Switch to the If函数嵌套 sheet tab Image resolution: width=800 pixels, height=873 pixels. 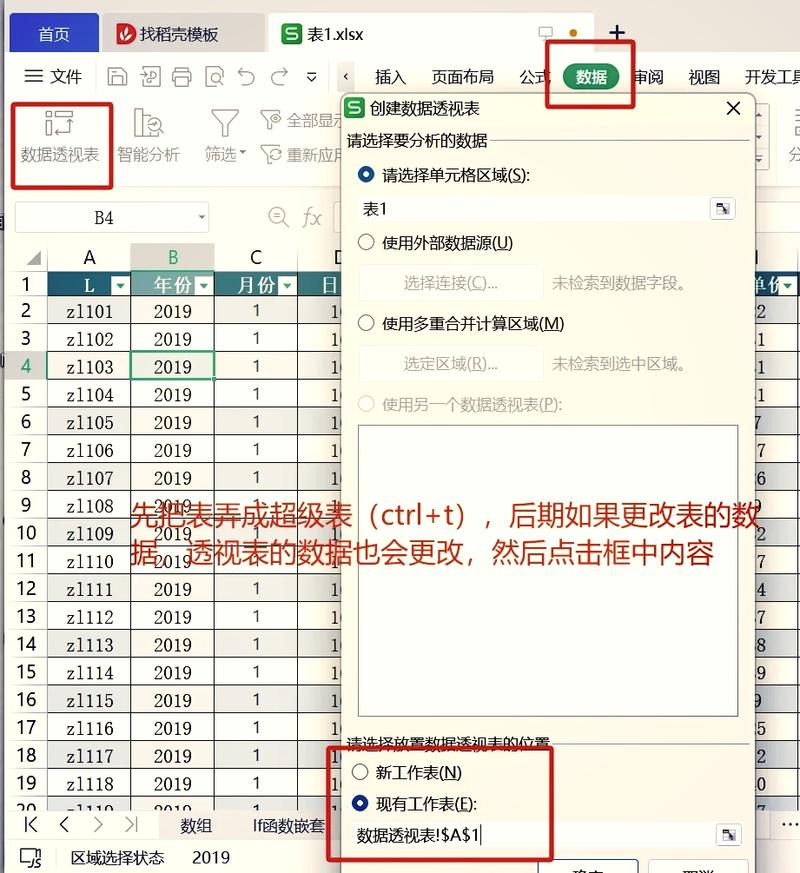[x=288, y=825]
